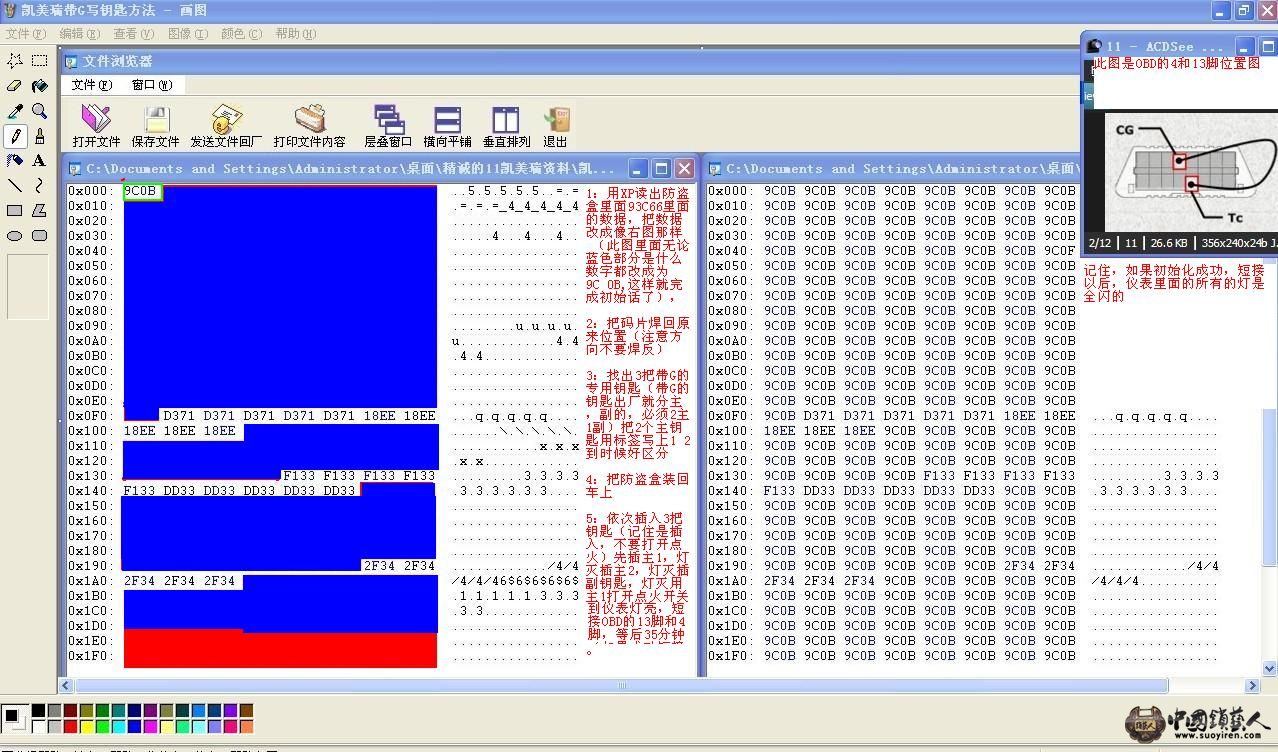Choose the magenta palette swatch
This screenshot has width=1278, height=752.
[150, 726]
